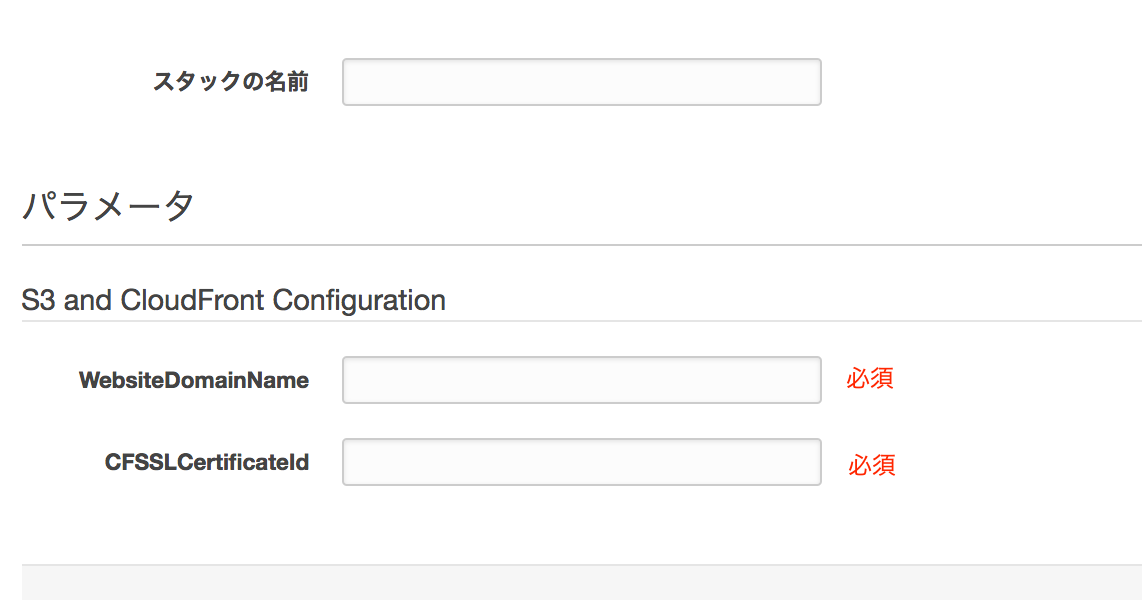Click the S3 and CloudFront Configuration heading

point(233,300)
